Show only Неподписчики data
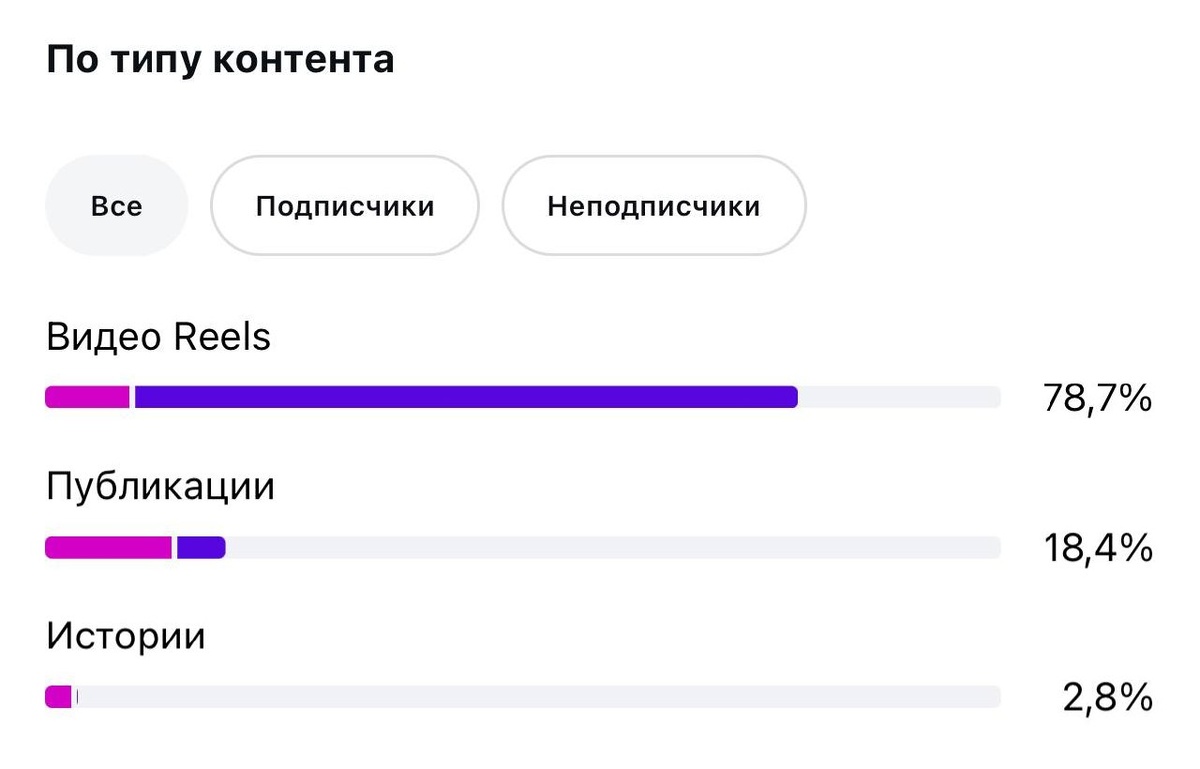Image resolution: width=1200 pixels, height=769 pixels. [653, 206]
